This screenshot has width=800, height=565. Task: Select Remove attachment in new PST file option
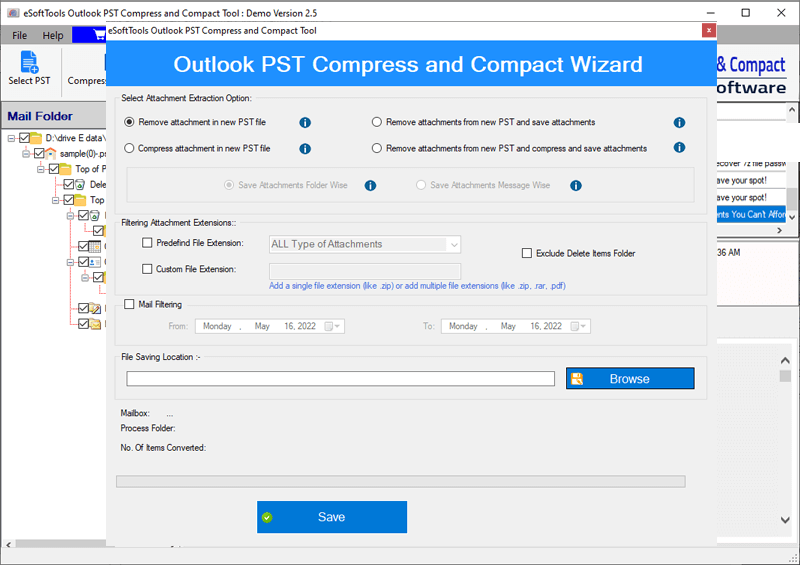pyautogui.click(x=130, y=122)
